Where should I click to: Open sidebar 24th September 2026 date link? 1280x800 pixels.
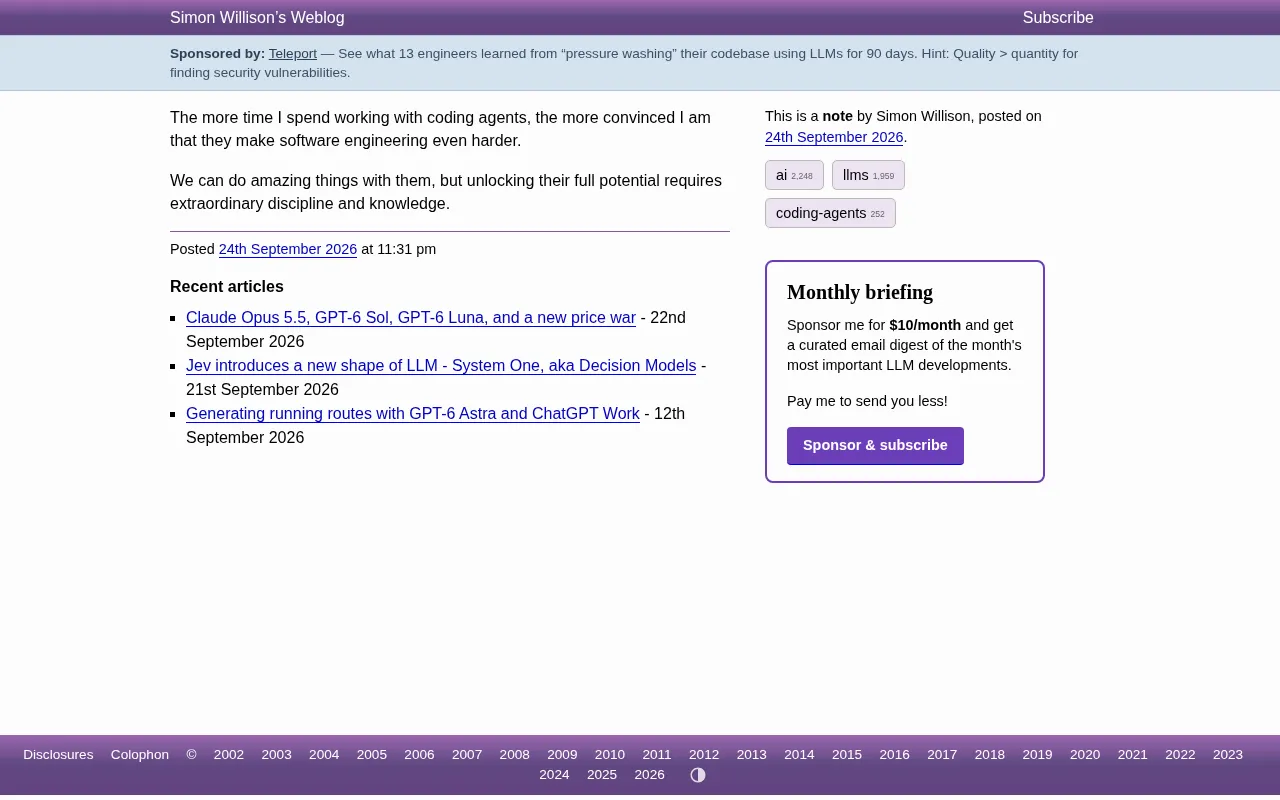point(834,138)
